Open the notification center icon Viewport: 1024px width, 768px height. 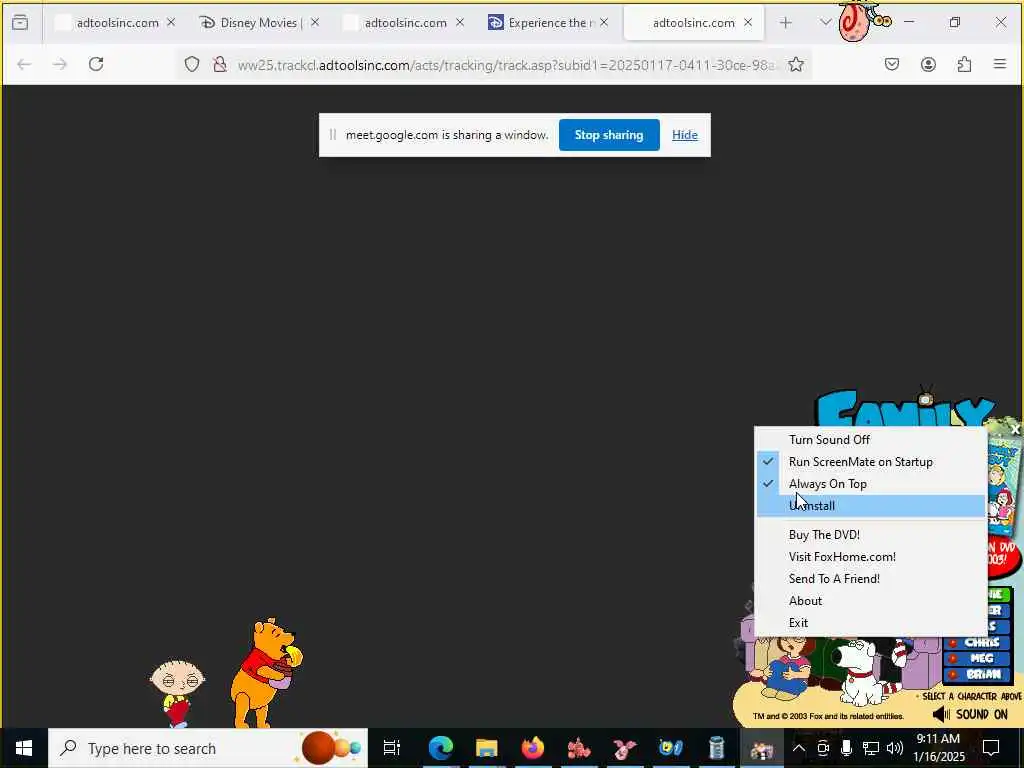tap(991, 748)
